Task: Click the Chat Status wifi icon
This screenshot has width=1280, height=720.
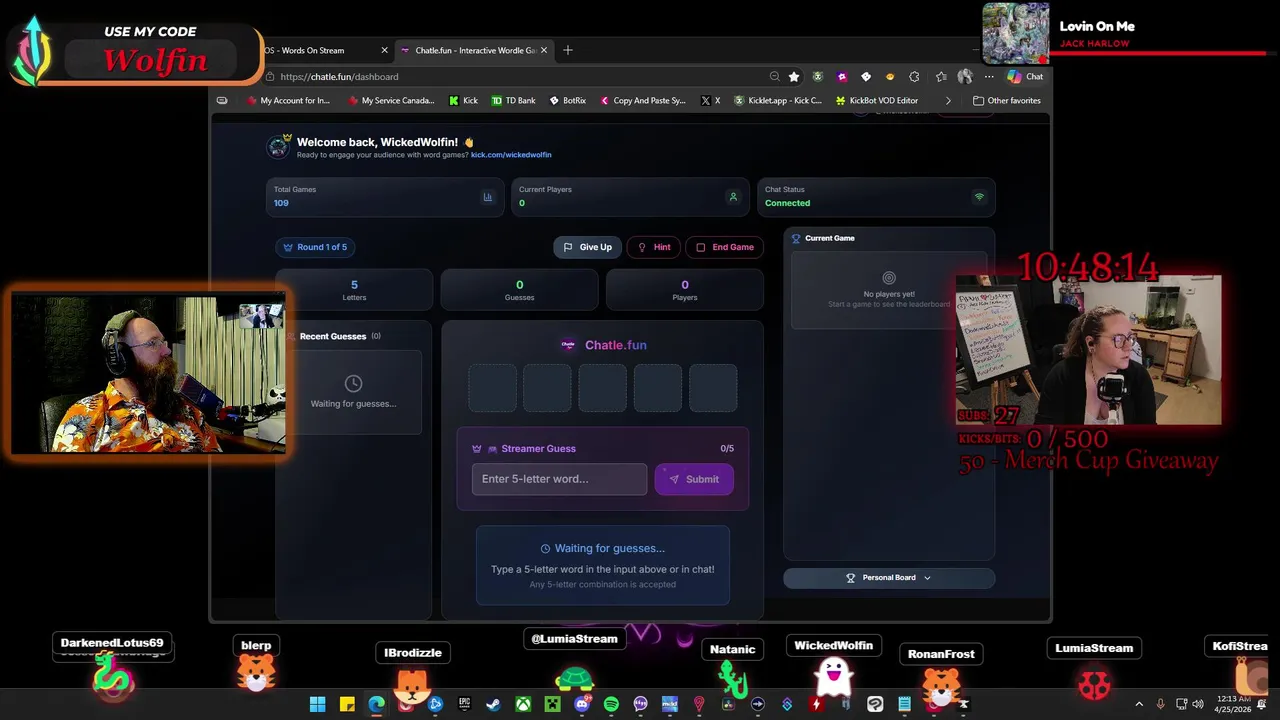Action: coord(979,197)
